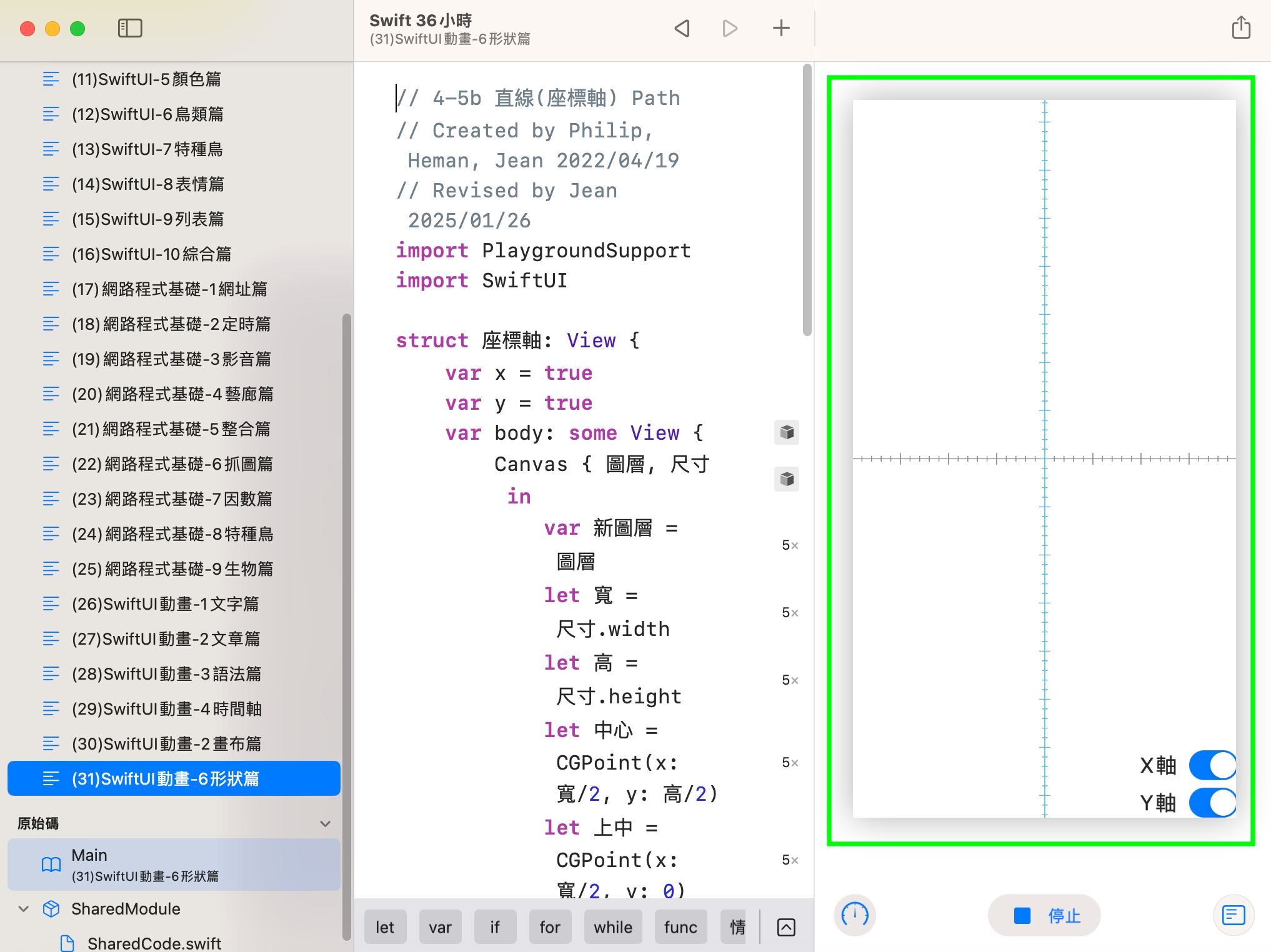
Task: Collapse the SharedModule tree item
Action: 24,909
